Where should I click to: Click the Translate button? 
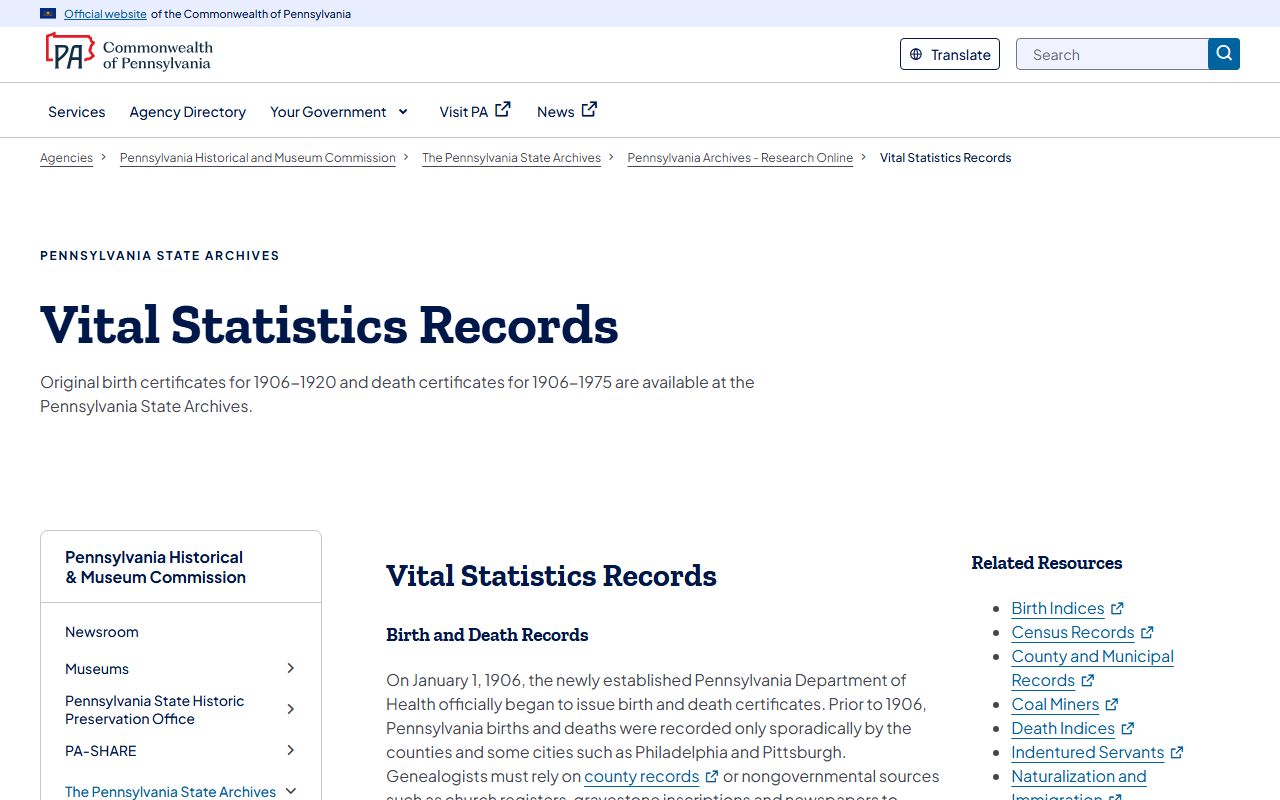tap(950, 54)
